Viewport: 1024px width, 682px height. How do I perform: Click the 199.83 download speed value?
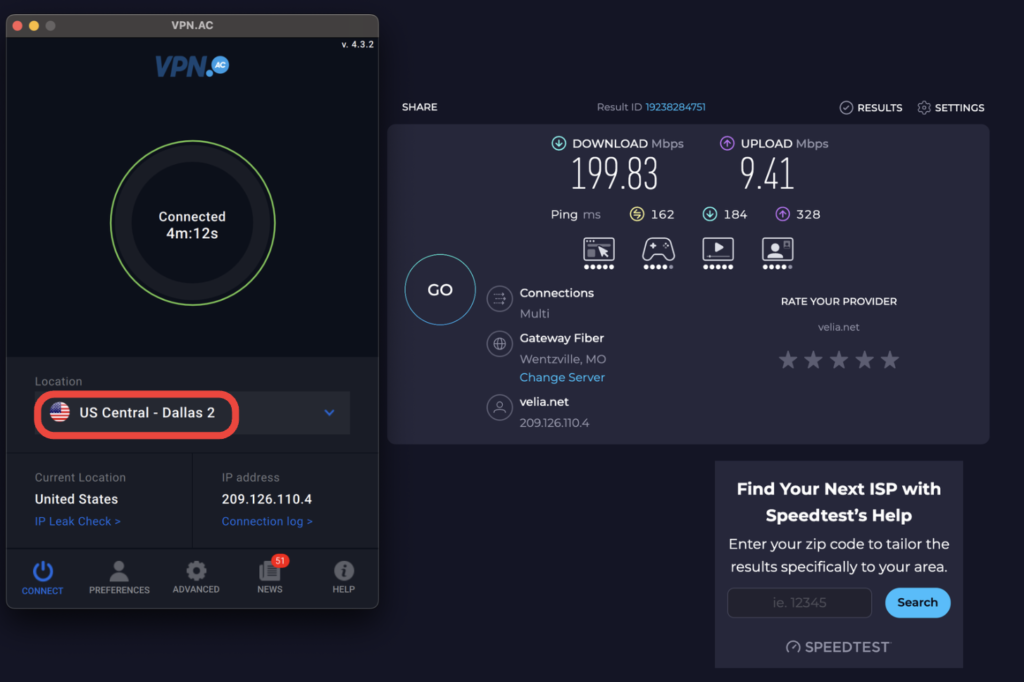pyautogui.click(x=615, y=174)
